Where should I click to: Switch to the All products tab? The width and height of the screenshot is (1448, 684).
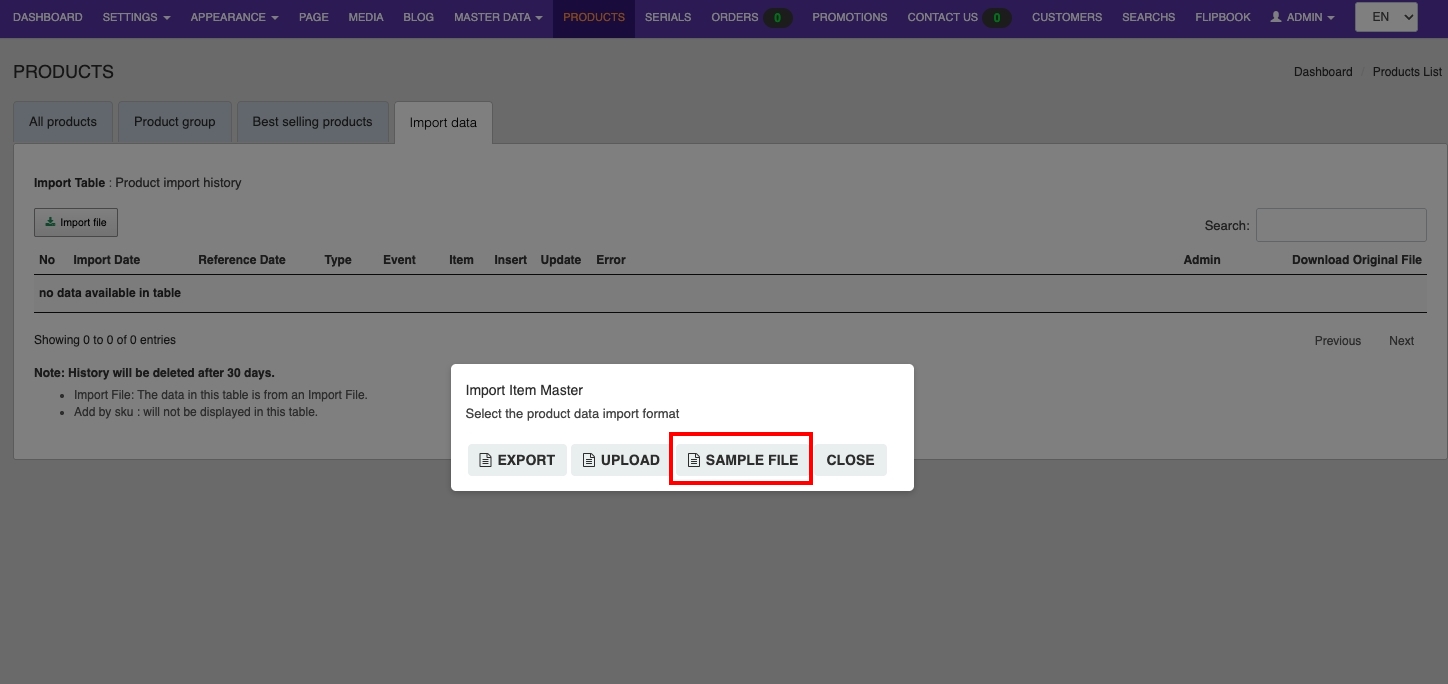click(63, 122)
